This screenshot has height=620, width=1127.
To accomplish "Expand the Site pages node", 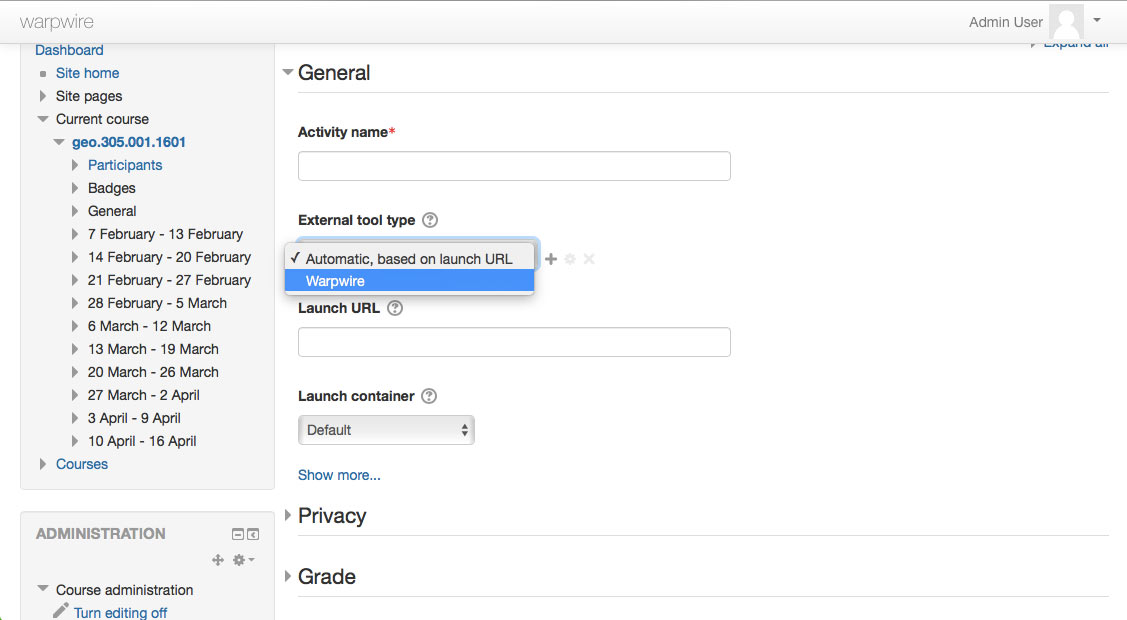I will [x=42, y=96].
